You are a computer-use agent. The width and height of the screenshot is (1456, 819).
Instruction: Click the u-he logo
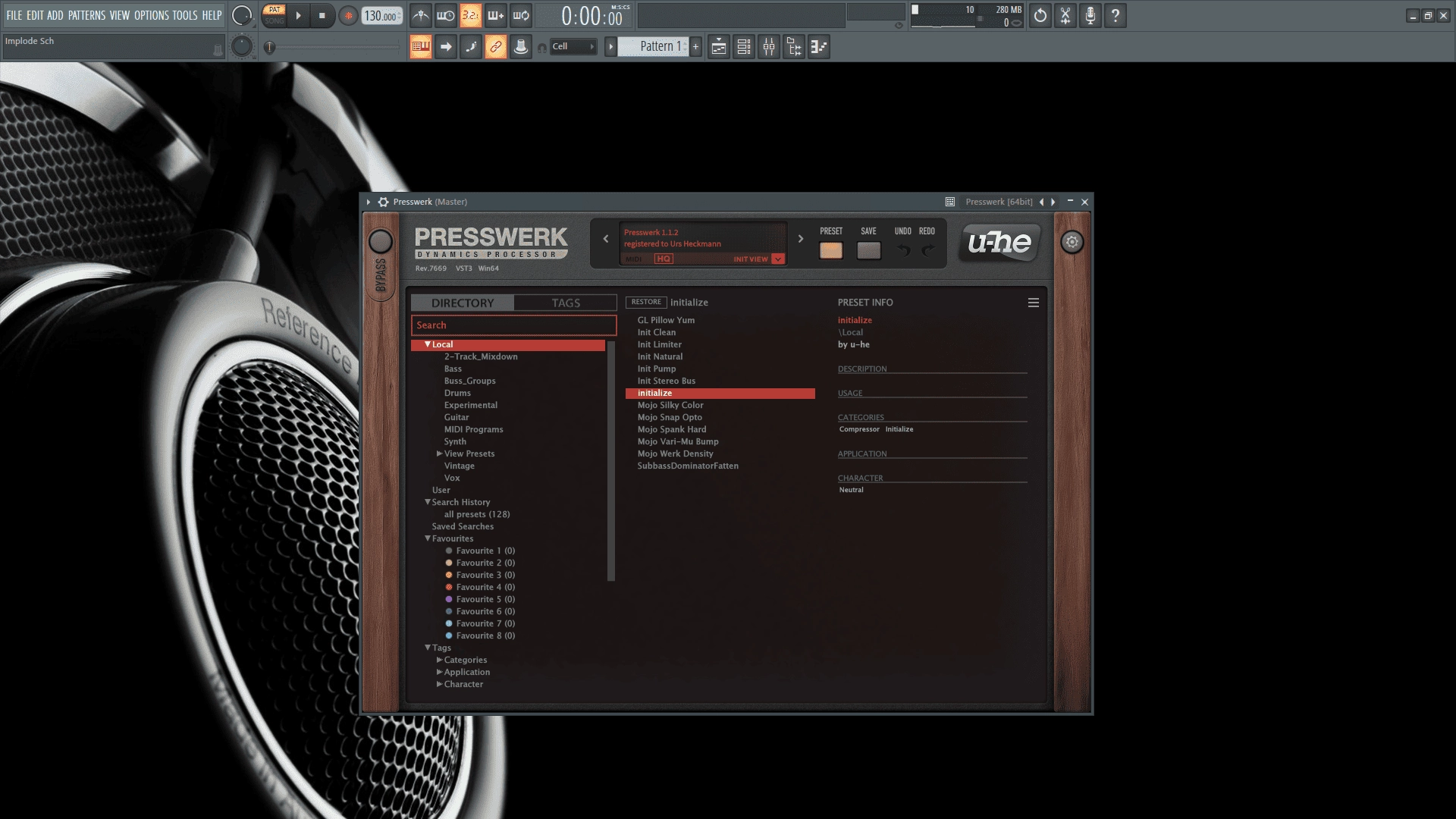(999, 243)
